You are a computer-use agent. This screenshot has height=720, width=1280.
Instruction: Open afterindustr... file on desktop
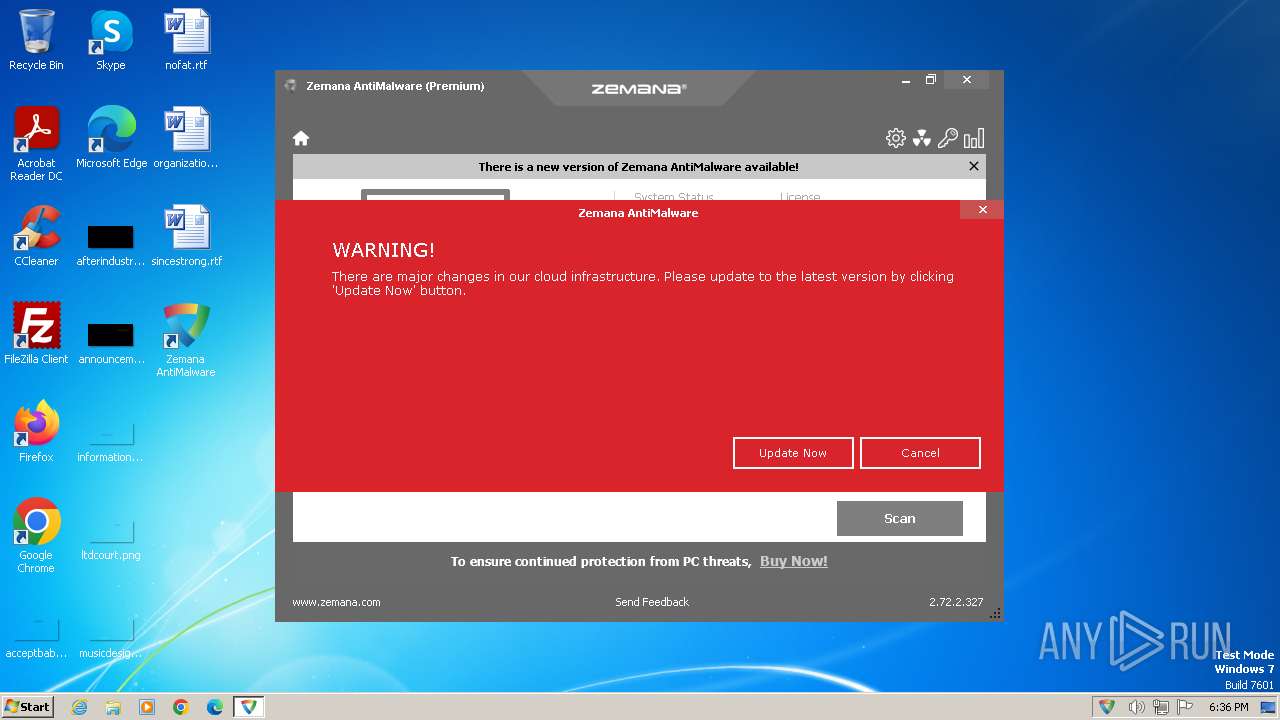tap(111, 245)
